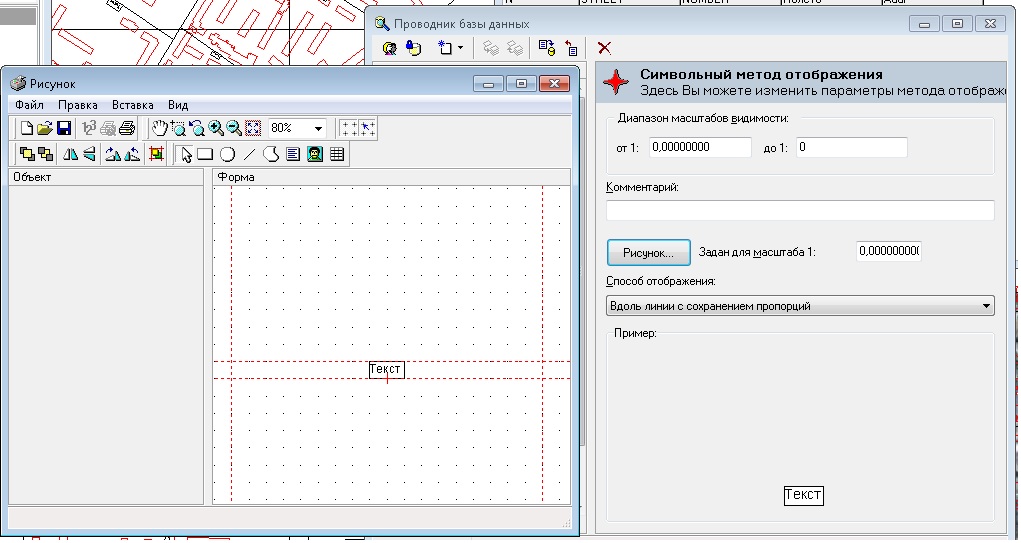Click the printer icon in Рисунок toolbar
Image resolution: width=1021 pixels, height=543 pixels.
tap(127, 128)
